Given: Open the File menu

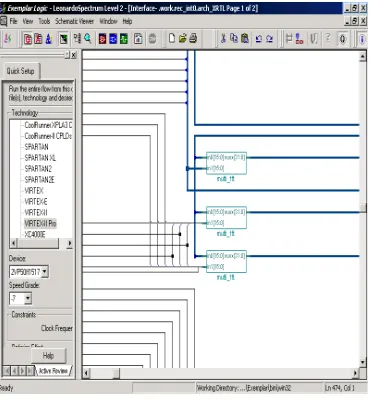Looking at the screenshot, I should 13,21.
